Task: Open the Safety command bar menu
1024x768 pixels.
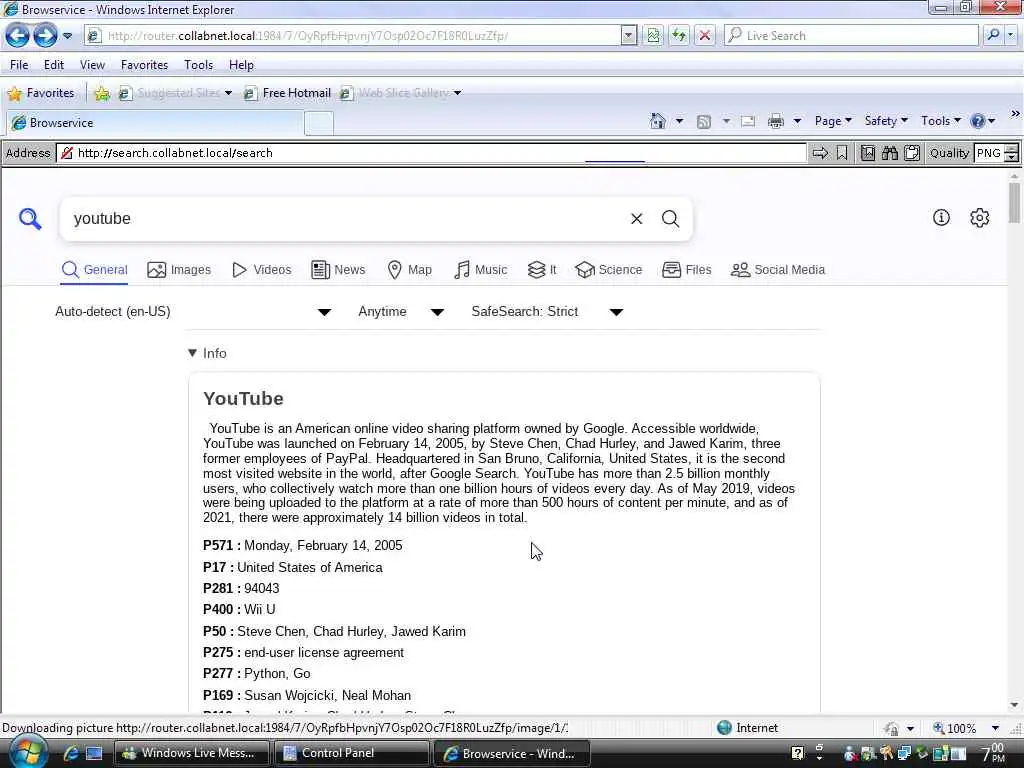Action: (x=886, y=121)
